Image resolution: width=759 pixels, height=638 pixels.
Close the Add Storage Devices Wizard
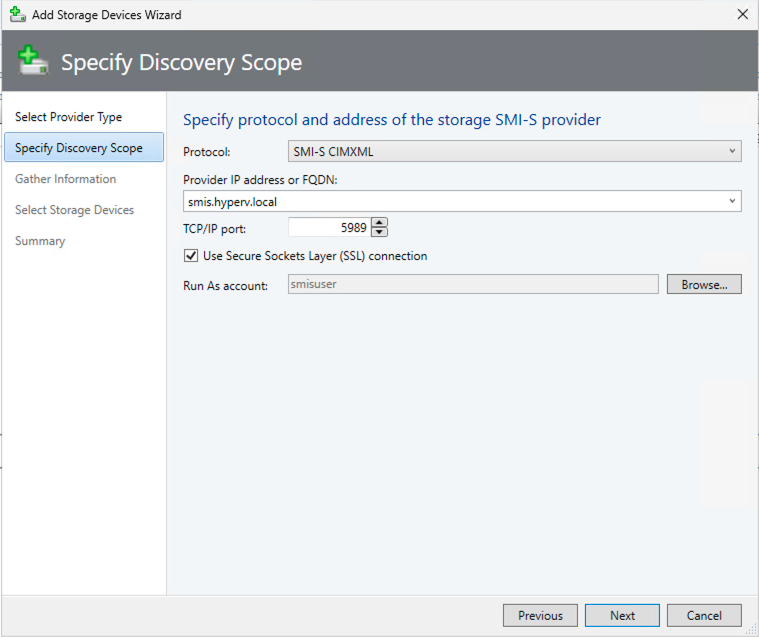tap(741, 15)
